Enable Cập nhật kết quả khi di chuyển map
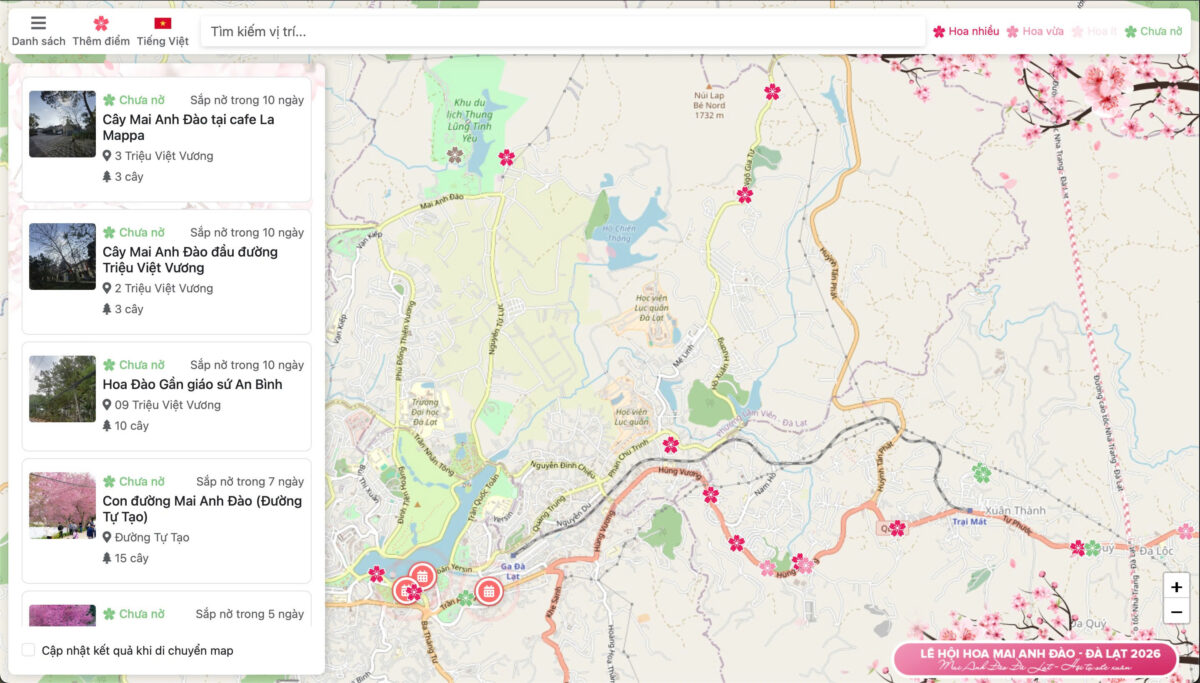Image resolution: width=1200 pixels, height=683 pixels. (29, 650)
